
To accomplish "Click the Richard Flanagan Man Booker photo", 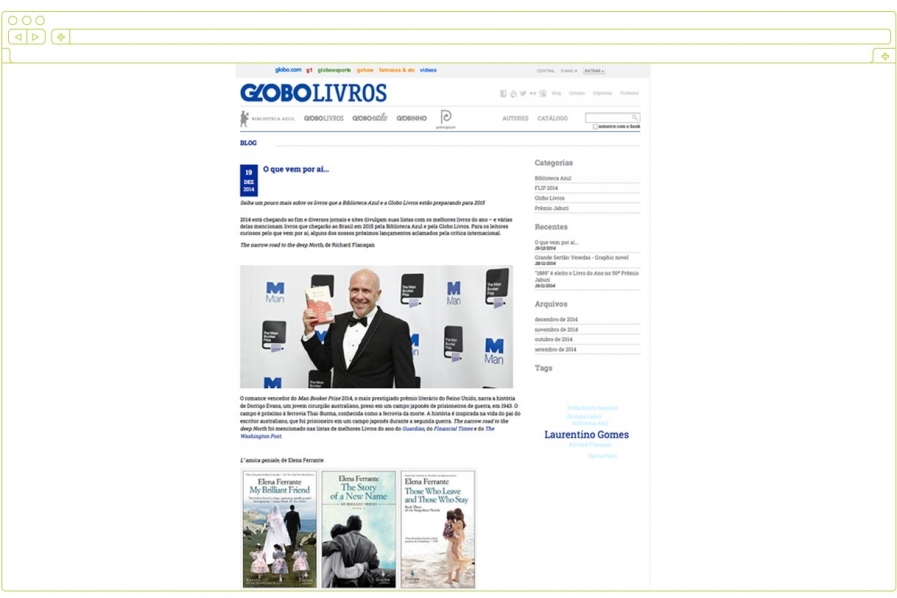I will [x=376, y=327].
